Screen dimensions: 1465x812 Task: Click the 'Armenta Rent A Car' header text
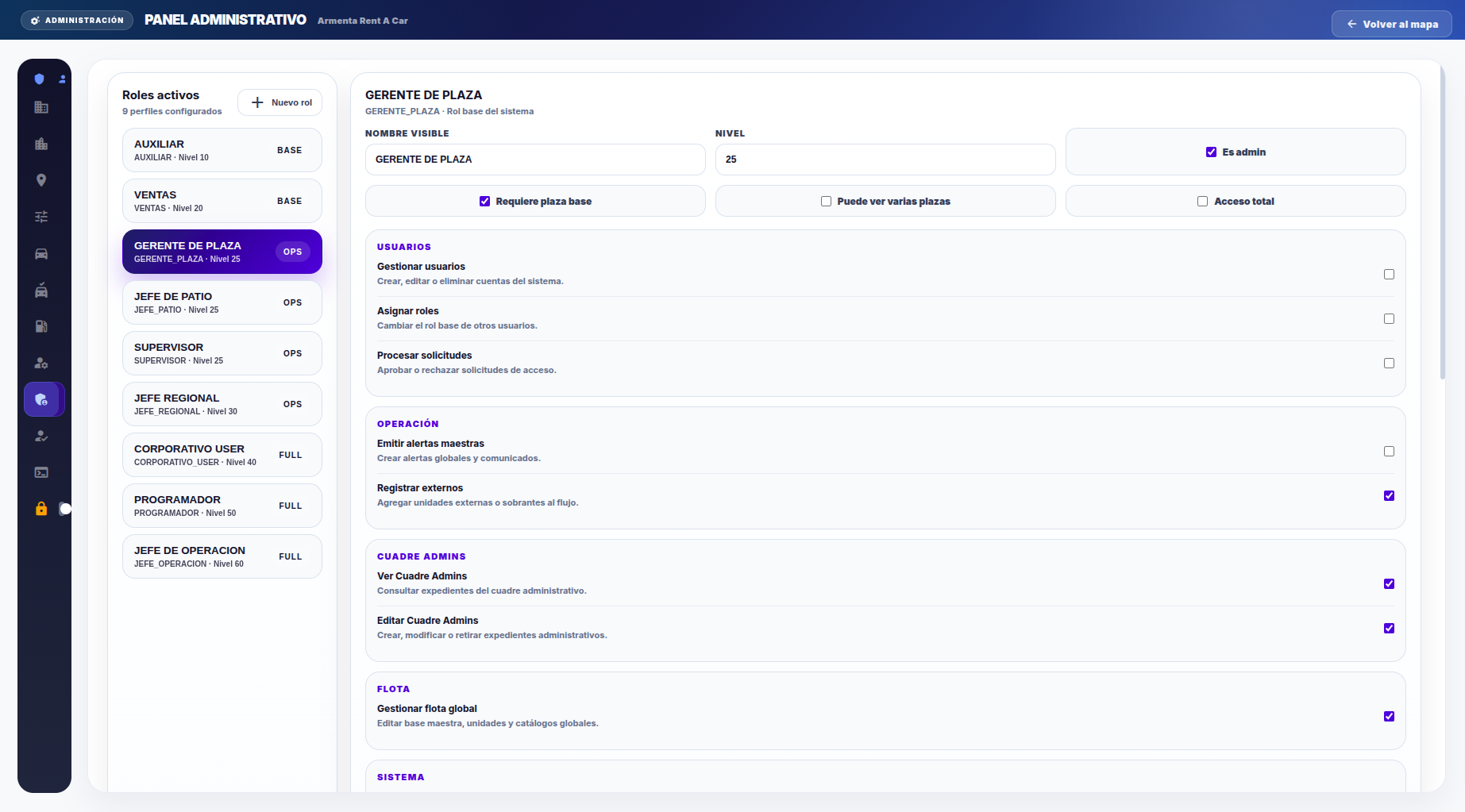pyautogui.click(x=363, y=21)
